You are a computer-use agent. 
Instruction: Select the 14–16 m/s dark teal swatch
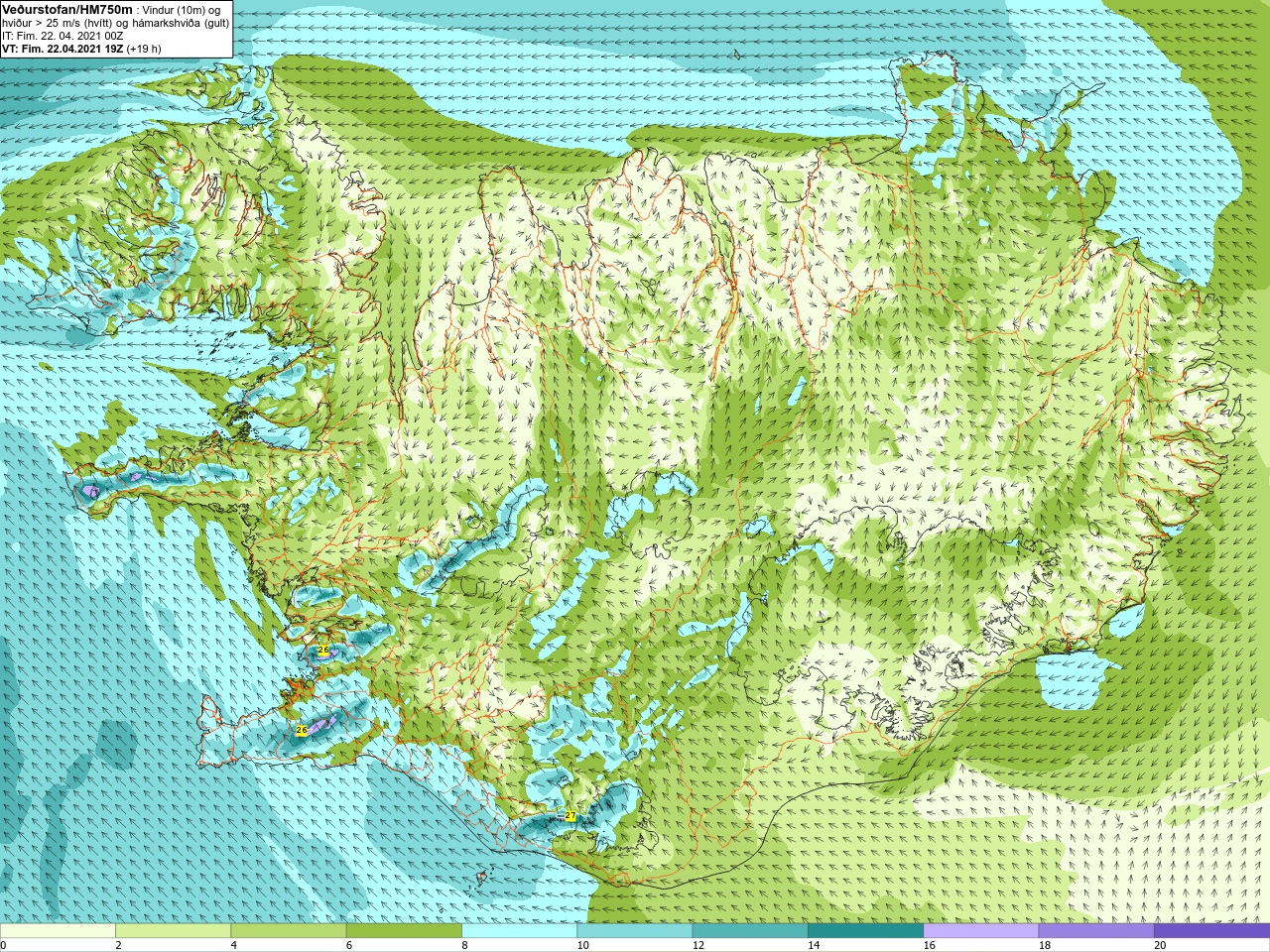pyautogui.click(x=865, y=931)
